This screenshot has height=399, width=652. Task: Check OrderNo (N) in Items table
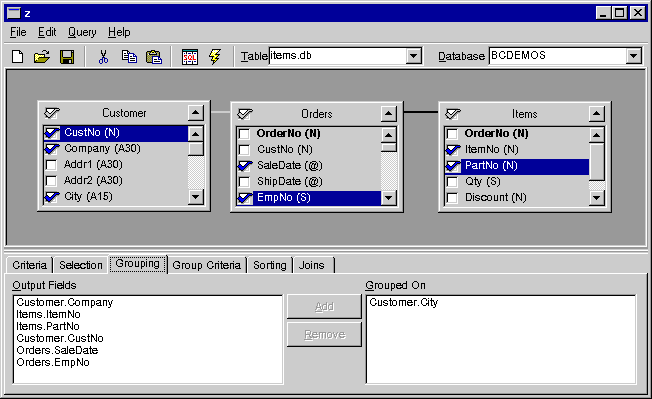tap(452, 134)
